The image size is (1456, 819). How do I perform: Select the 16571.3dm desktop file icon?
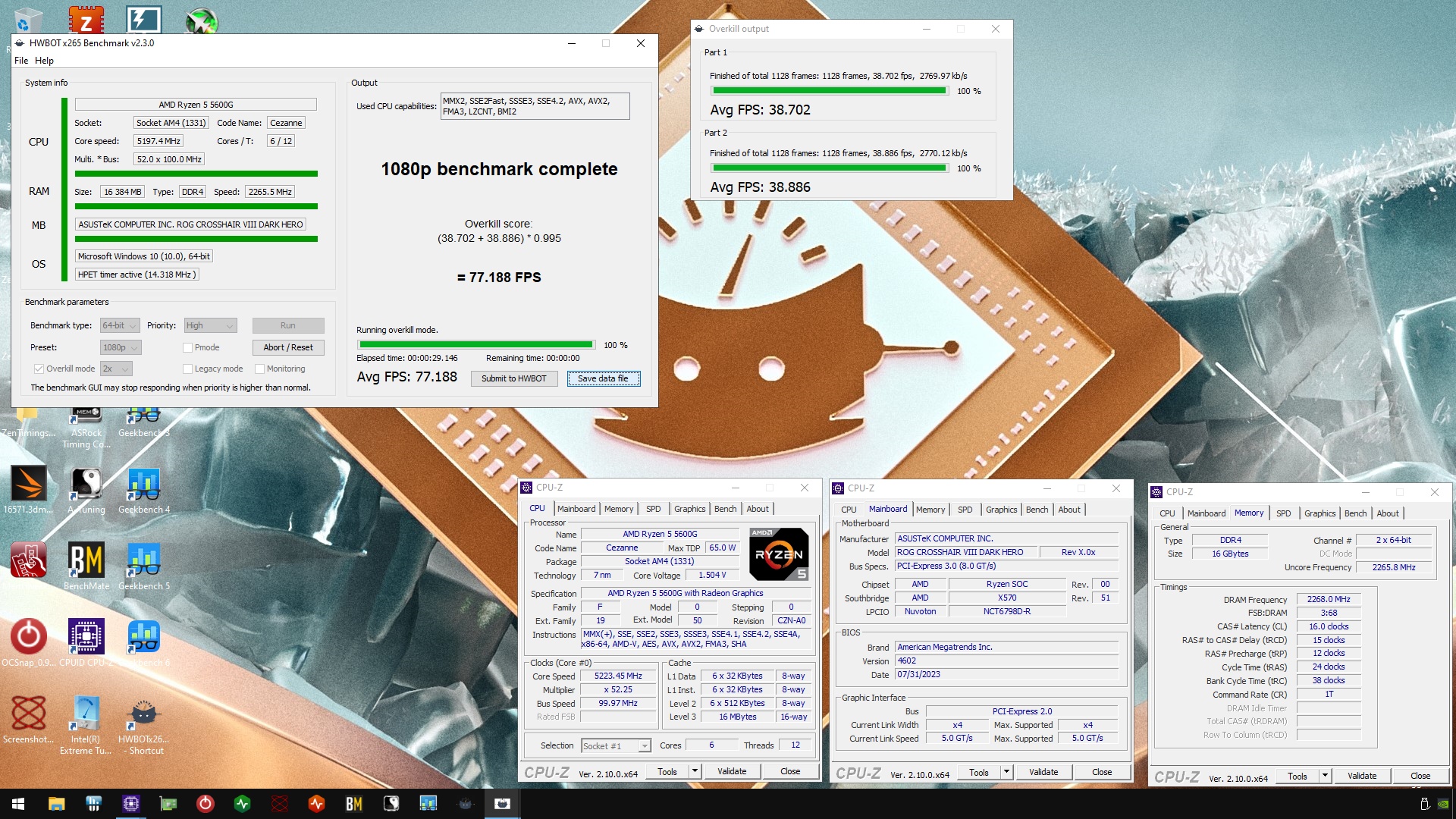tap(28, 491)
